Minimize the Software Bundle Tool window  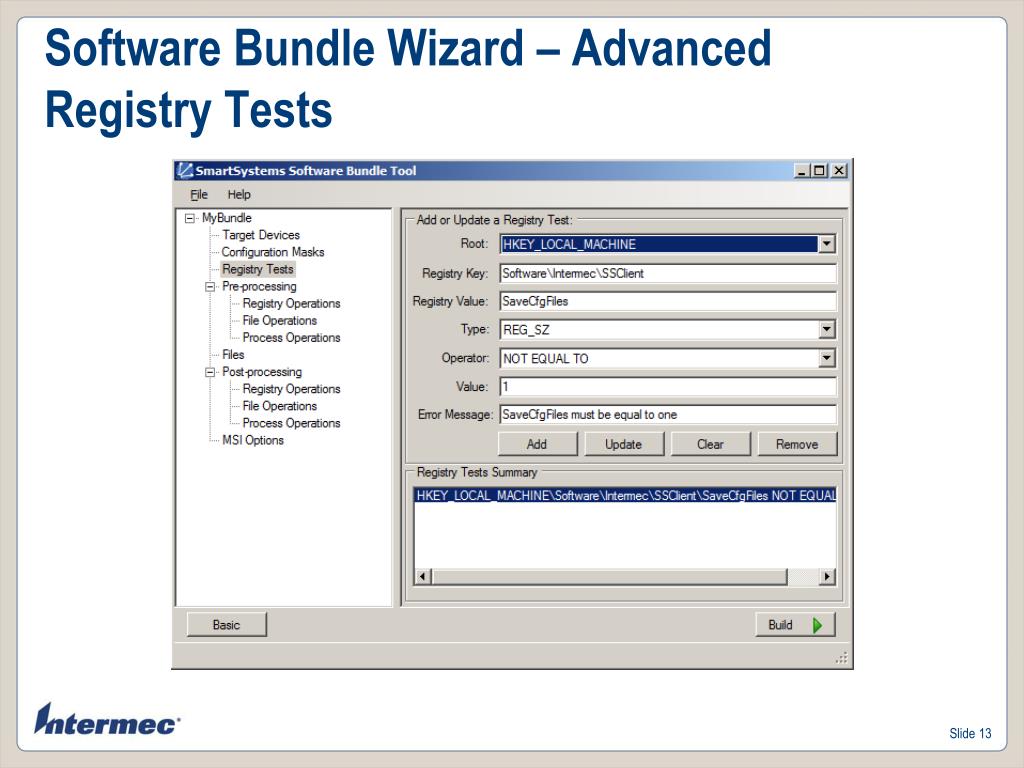coord(802,171)
